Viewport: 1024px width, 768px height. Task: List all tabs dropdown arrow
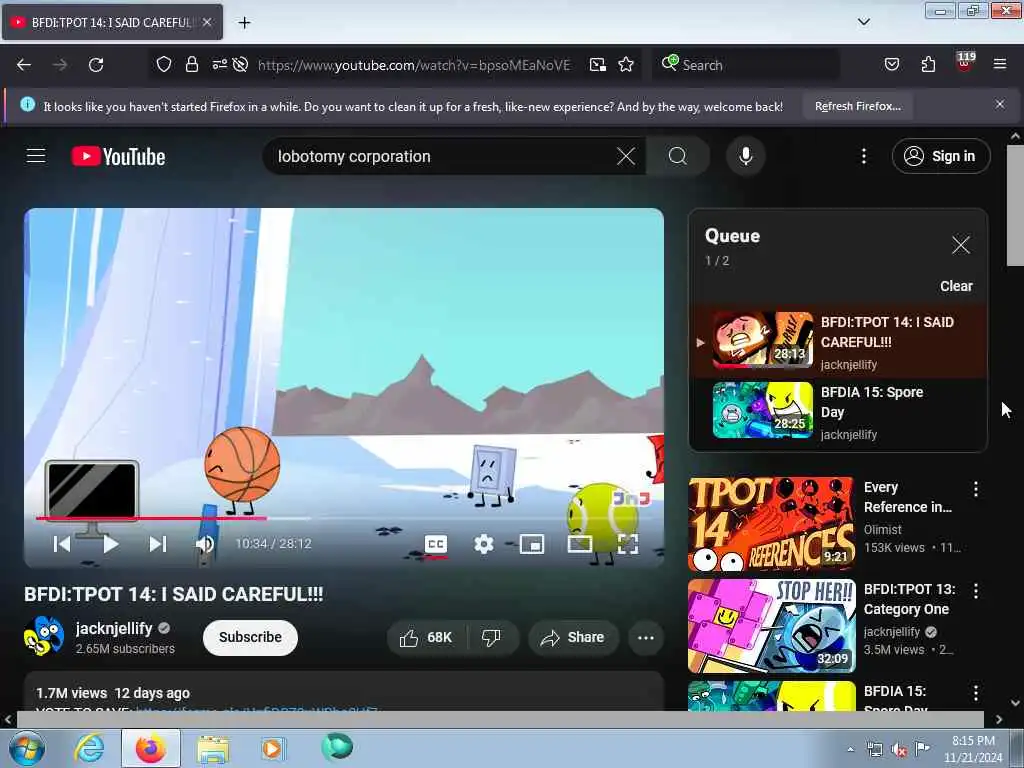click(863, 22)
